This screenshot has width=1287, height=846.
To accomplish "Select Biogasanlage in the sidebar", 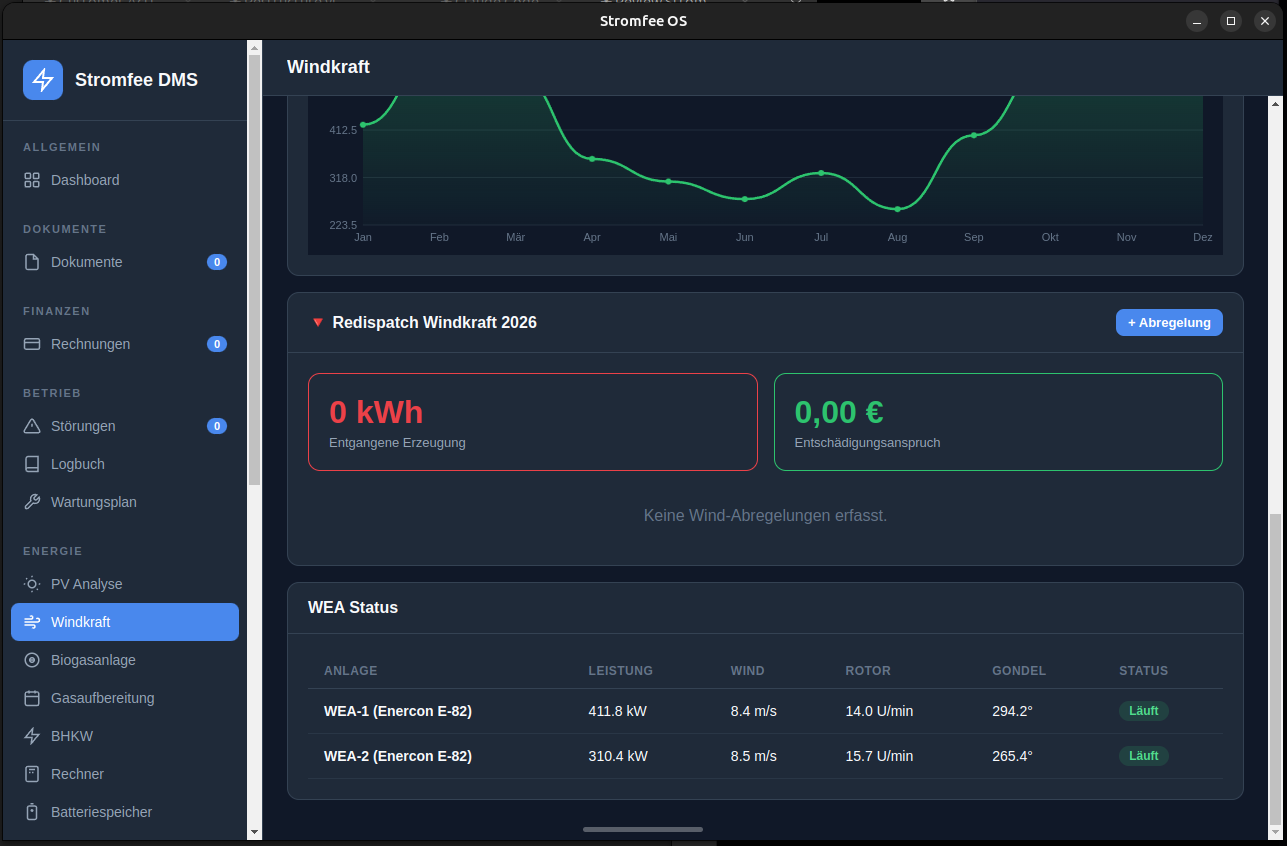I will (93, 660).
